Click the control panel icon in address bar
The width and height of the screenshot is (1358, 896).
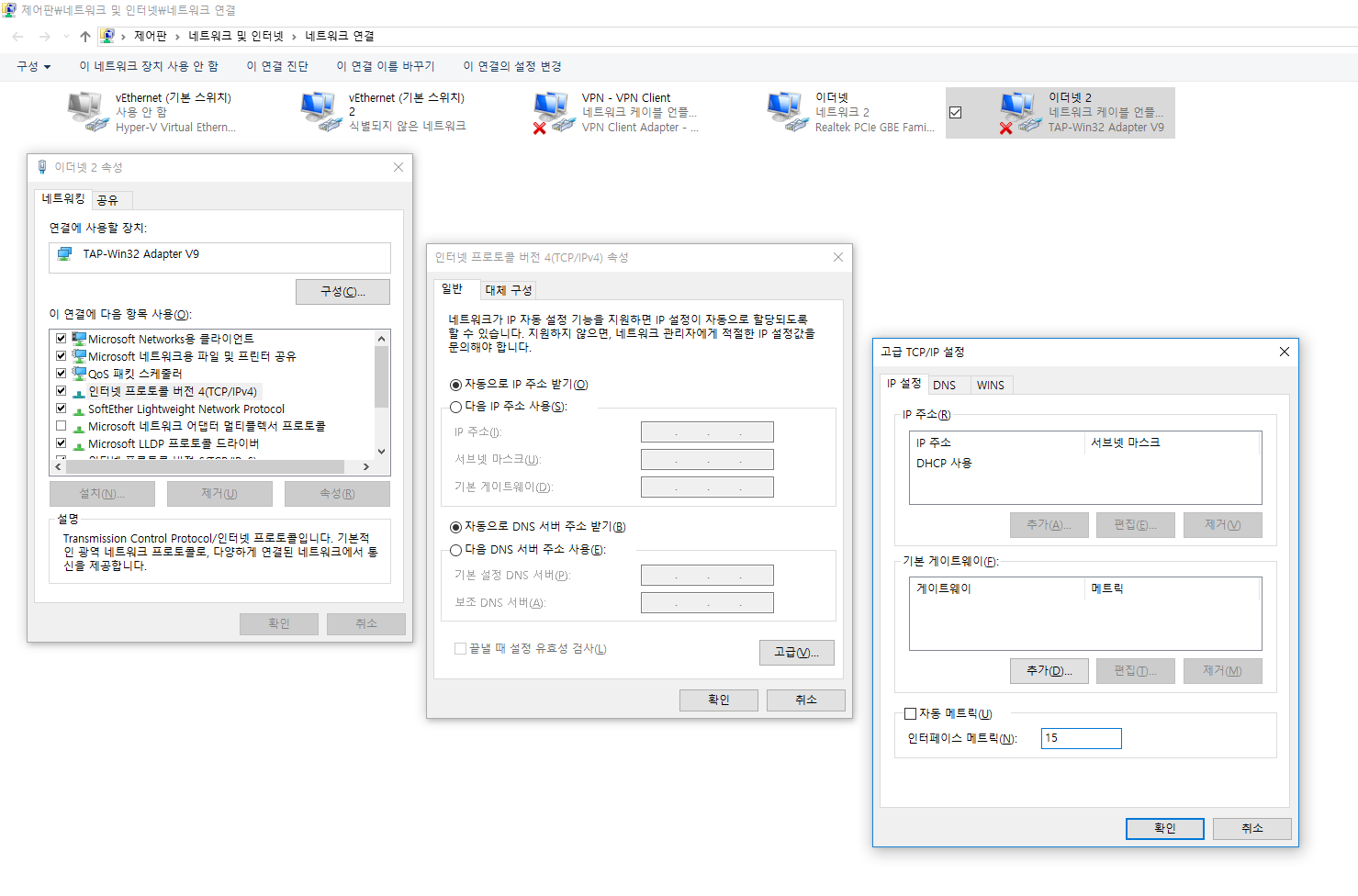(107, 37)
